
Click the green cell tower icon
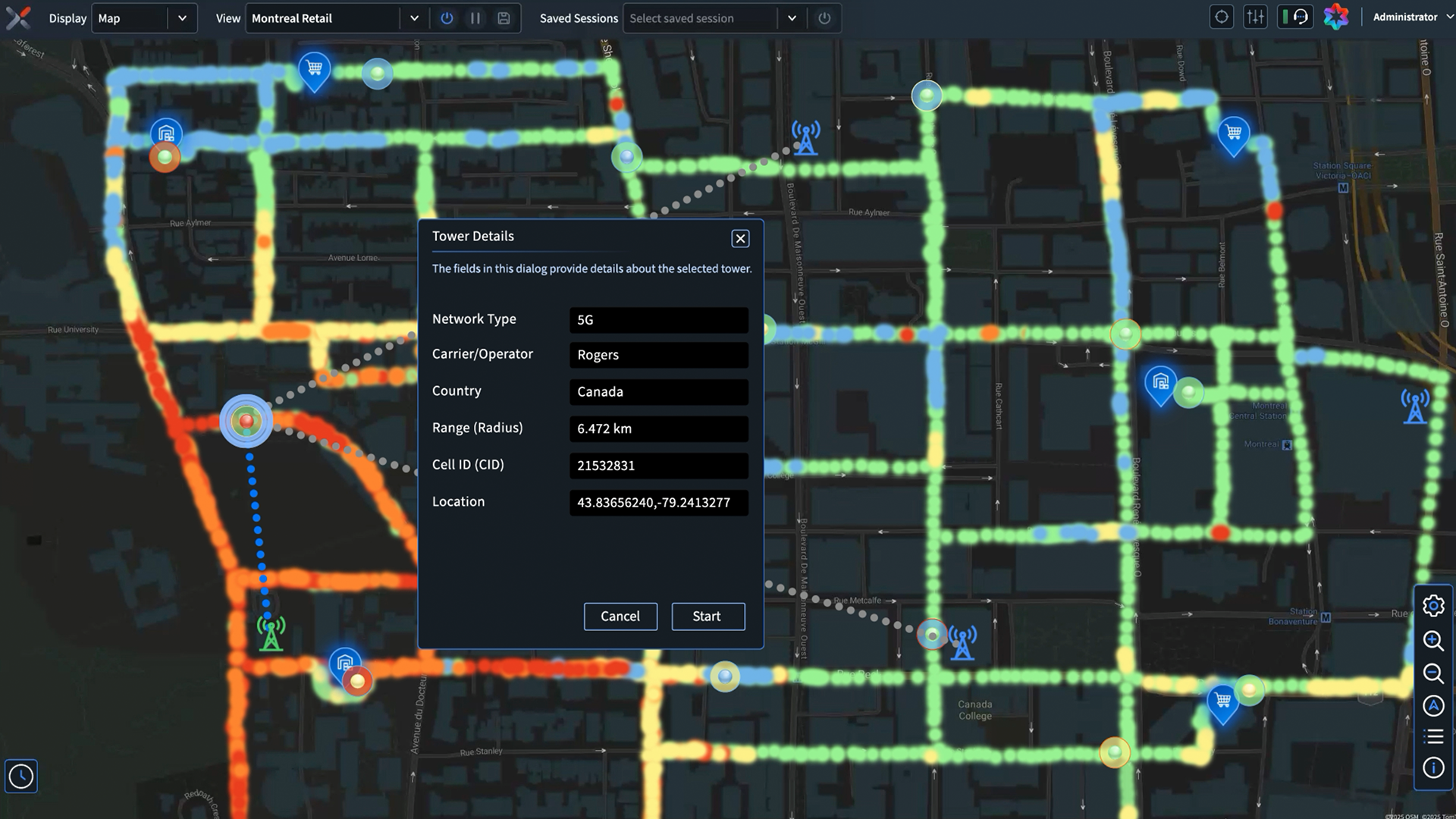pyautogui.click(x=271, y=634)
